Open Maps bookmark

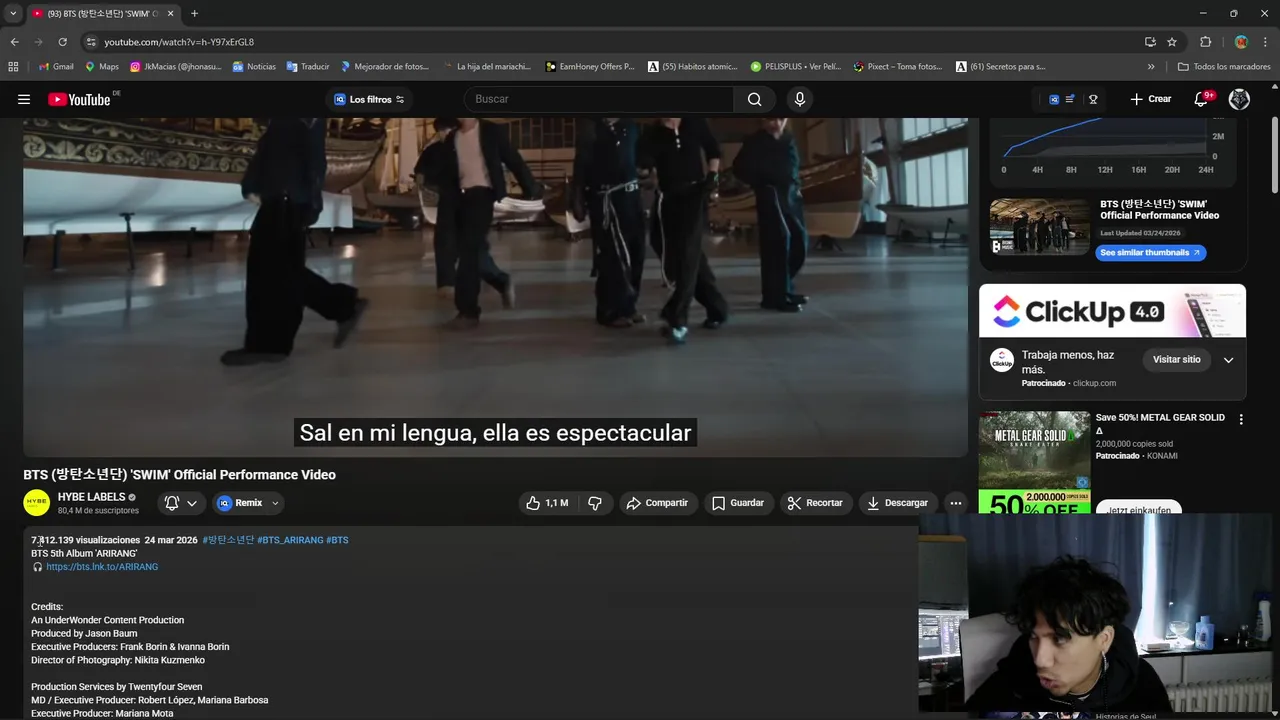[101, 67]
